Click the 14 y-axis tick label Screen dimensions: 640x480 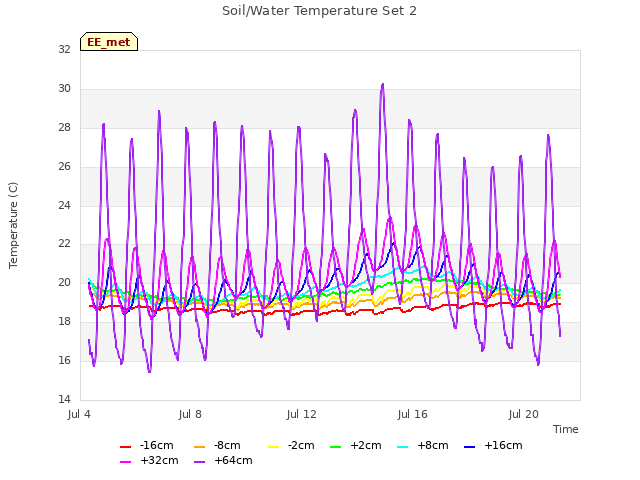click(x=64, y=399)
